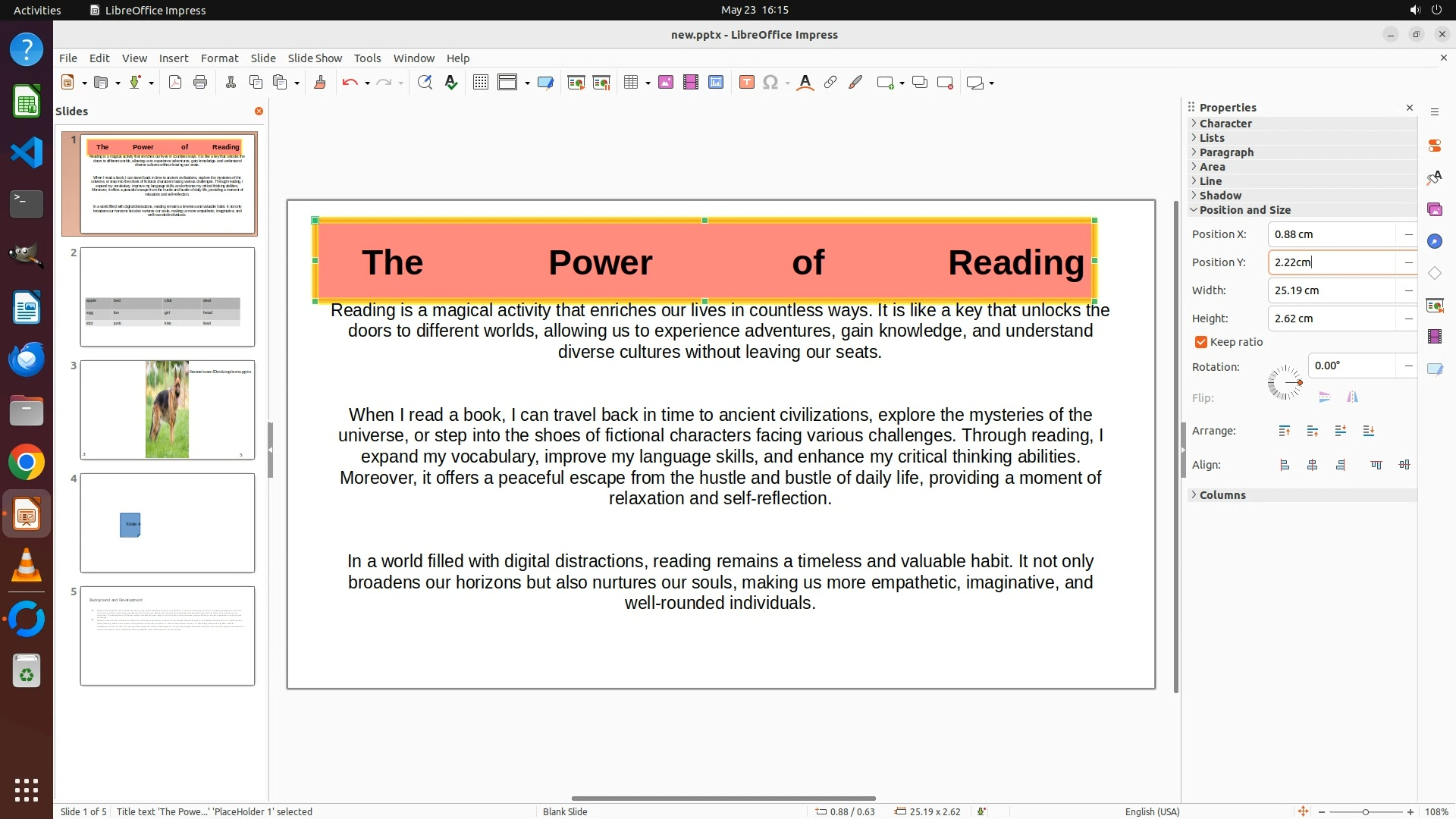Click the Print toolbar icon
The image size is (1456, 819).
click(x=200, y=83)
